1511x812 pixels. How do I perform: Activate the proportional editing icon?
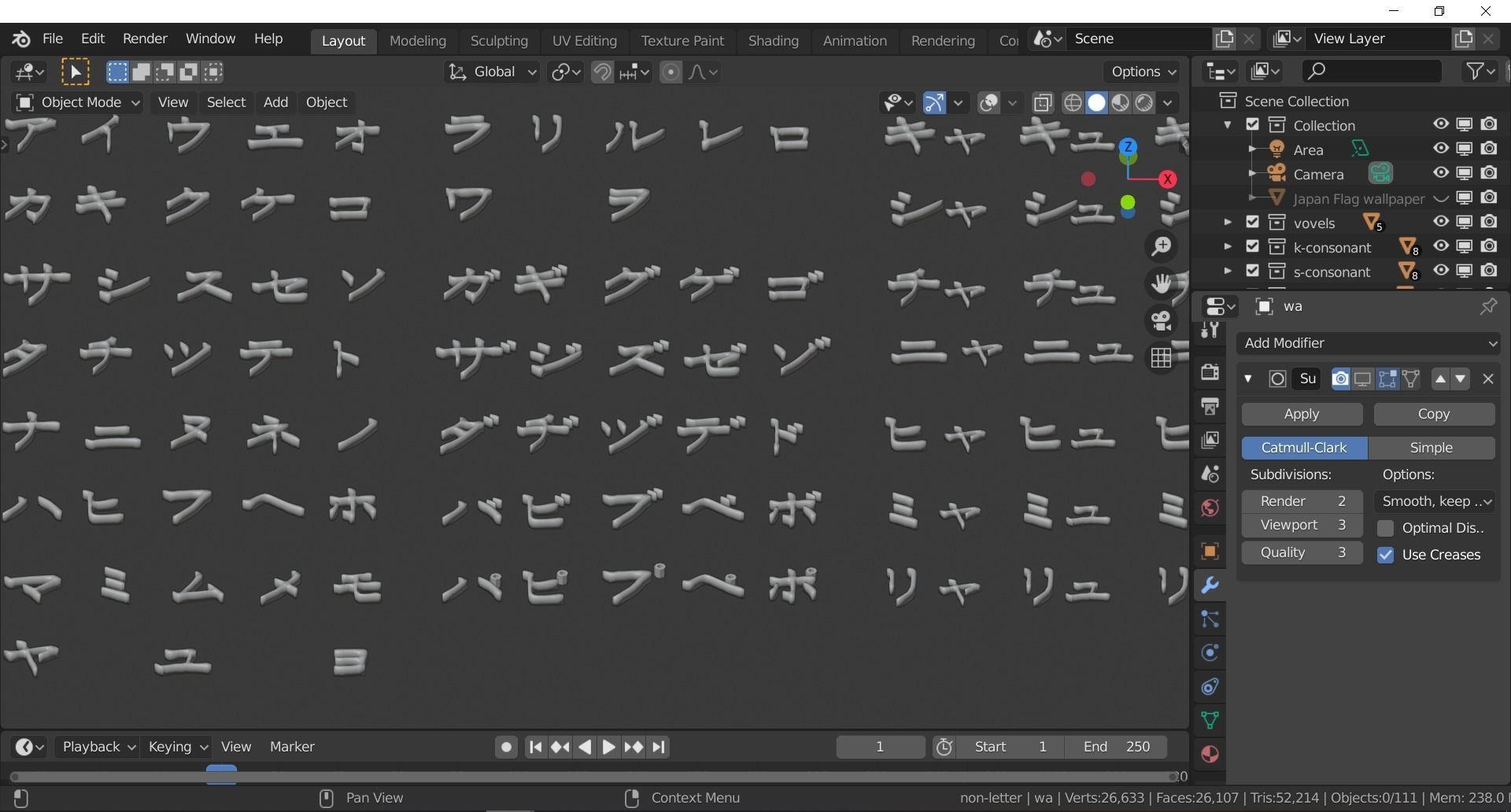pos(671,72)
